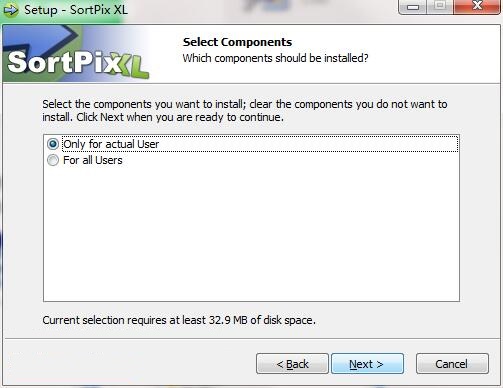Click the 'For all Users' label text
This screenshot has width=503, height=388.
click(93, 160)
